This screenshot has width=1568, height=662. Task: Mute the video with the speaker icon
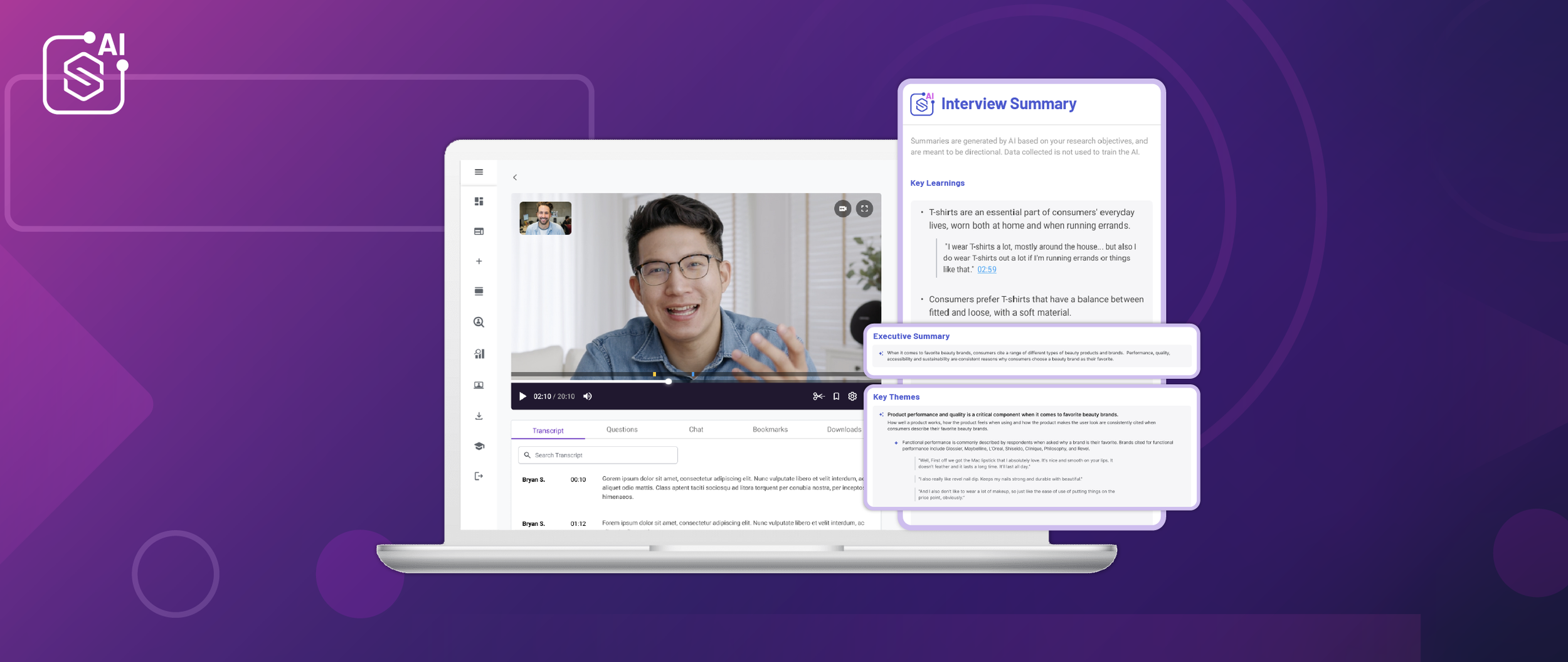[588, 397]
